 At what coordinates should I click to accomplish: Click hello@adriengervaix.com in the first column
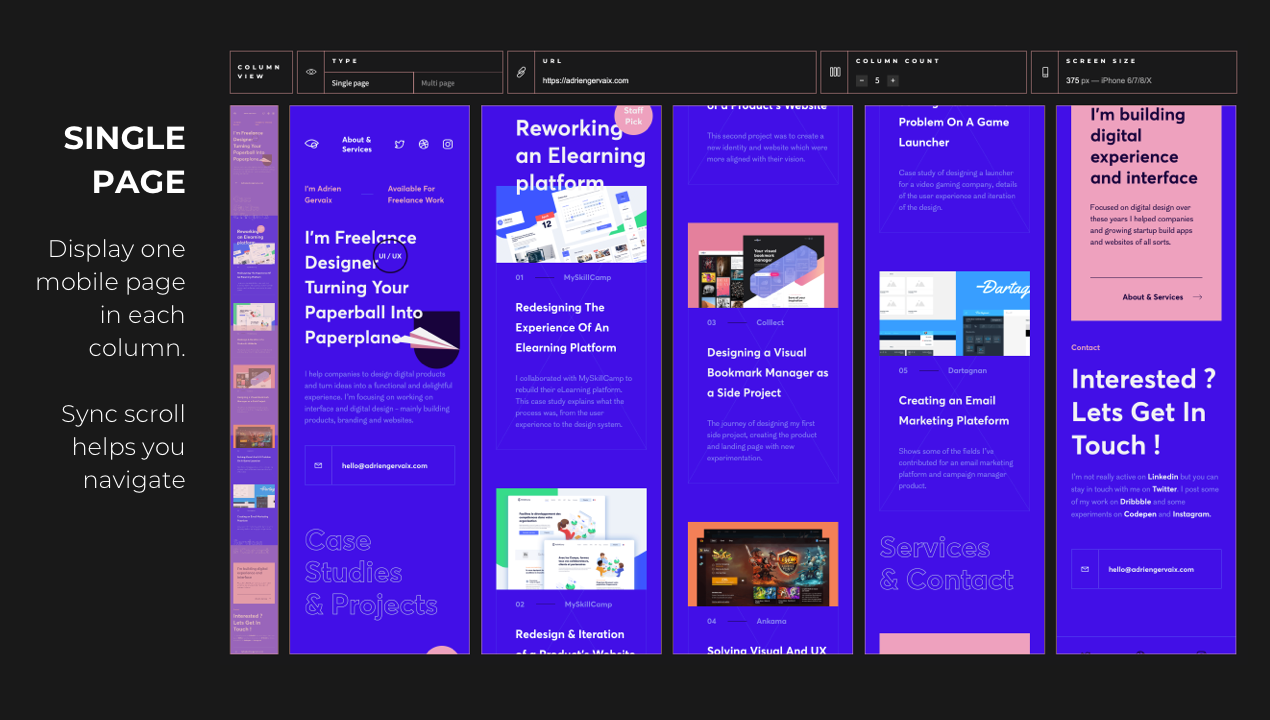coord(384,465)
